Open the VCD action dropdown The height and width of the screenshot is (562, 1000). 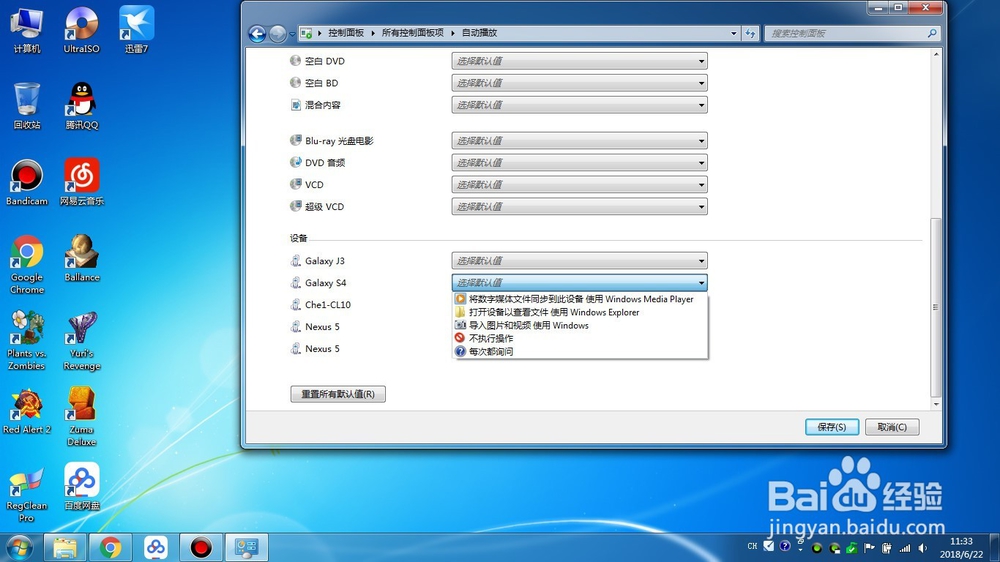tap(580, 184)
